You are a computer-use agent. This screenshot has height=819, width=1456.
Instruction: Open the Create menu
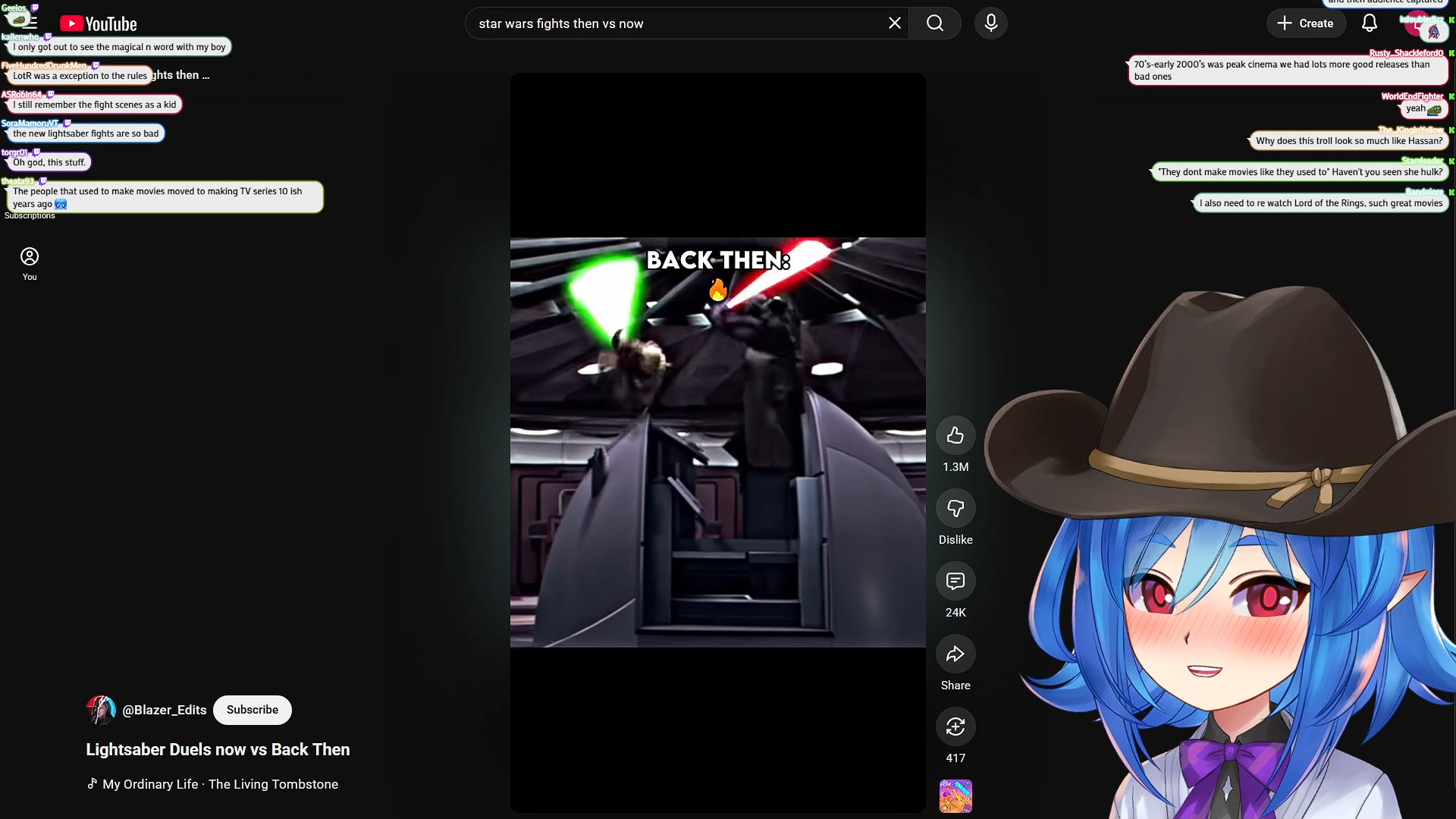point(1305,24)
